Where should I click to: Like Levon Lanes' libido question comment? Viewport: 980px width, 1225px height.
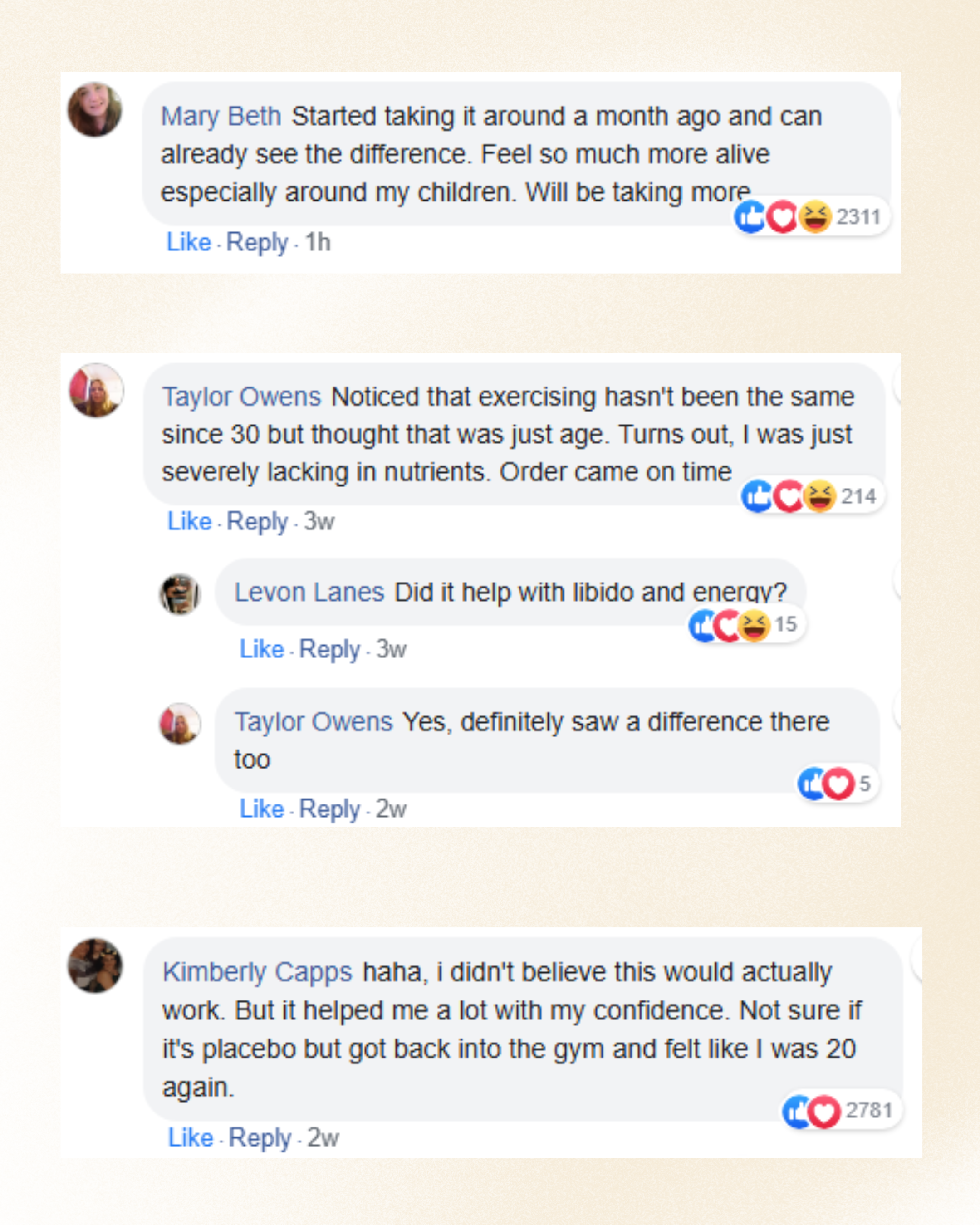[x=261, y=649]
